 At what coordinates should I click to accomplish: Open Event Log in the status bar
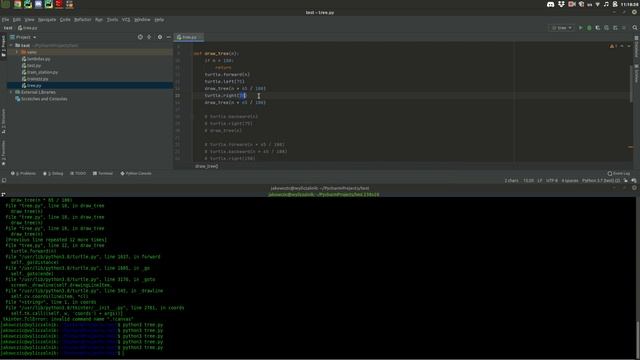pyautogui.click(x=619, y=173)
